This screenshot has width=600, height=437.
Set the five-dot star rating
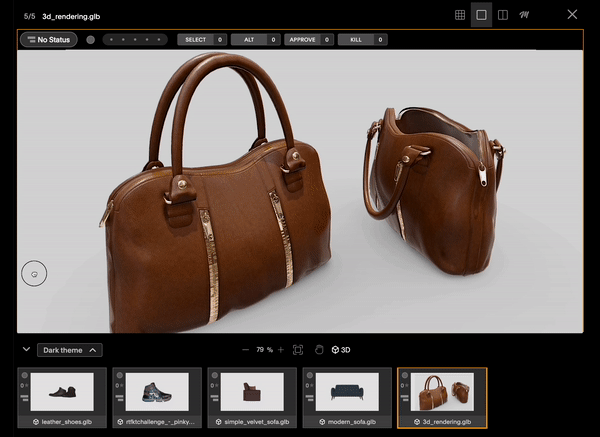135,39
